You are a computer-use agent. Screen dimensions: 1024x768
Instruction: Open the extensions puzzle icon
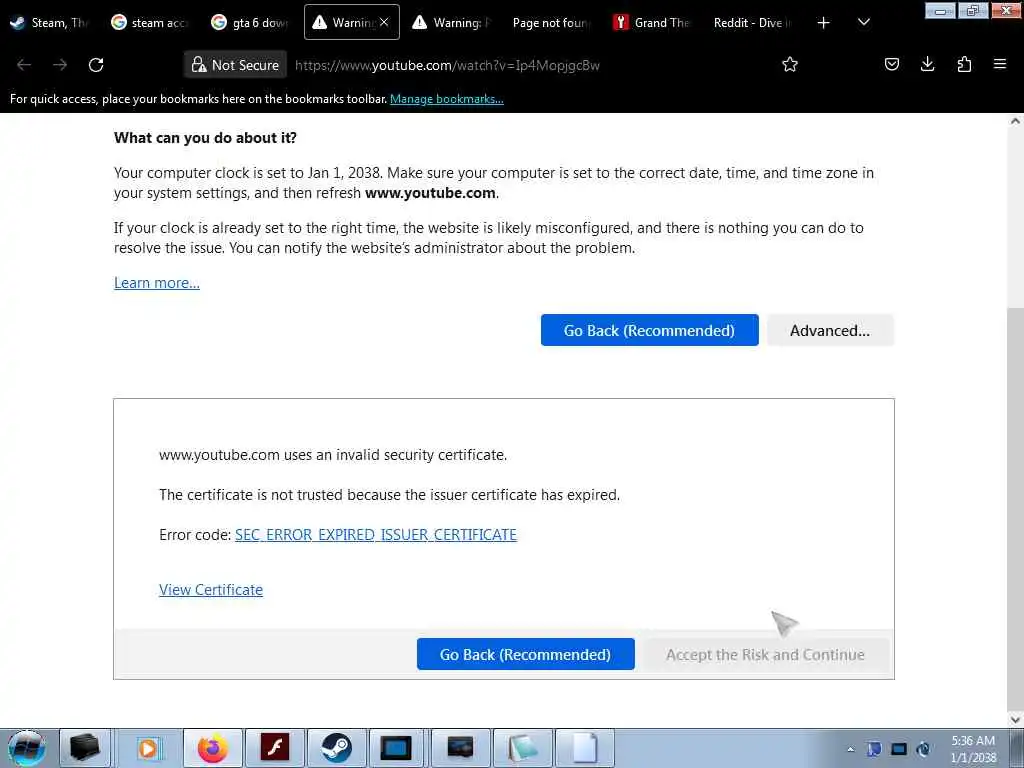tap(964, 64)
